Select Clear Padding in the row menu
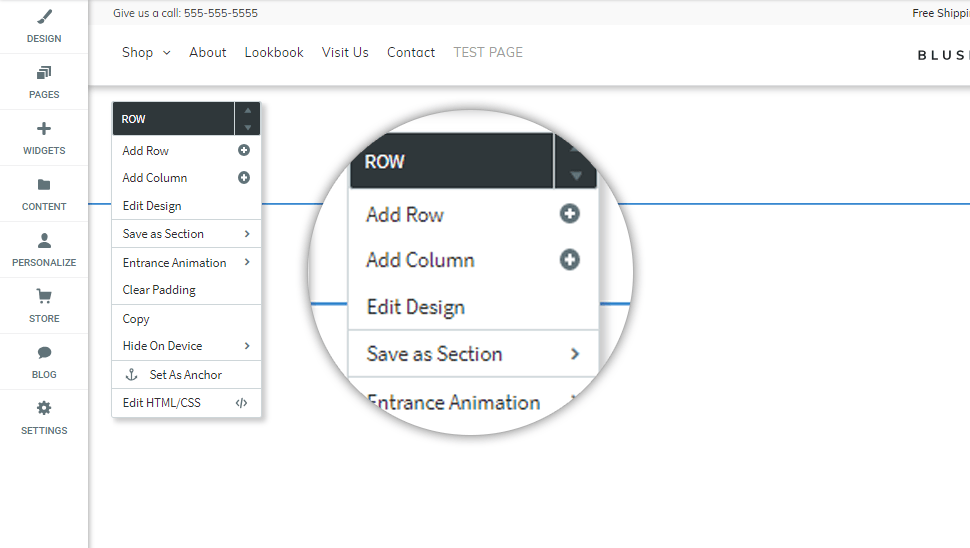 tap(159, 290)
